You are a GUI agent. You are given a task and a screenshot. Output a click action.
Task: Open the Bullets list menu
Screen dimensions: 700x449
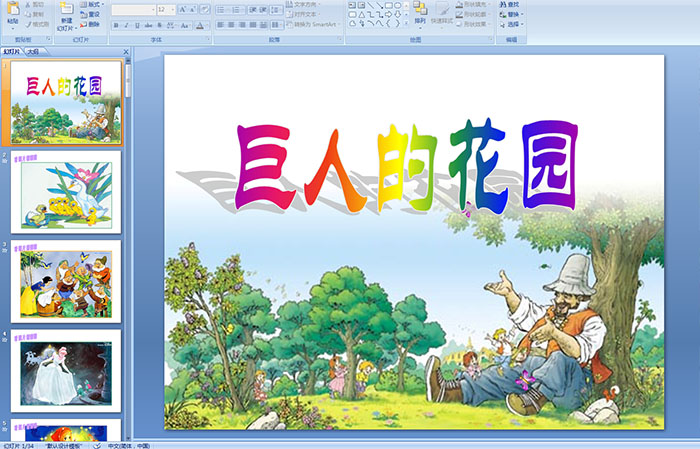point(224,10)
